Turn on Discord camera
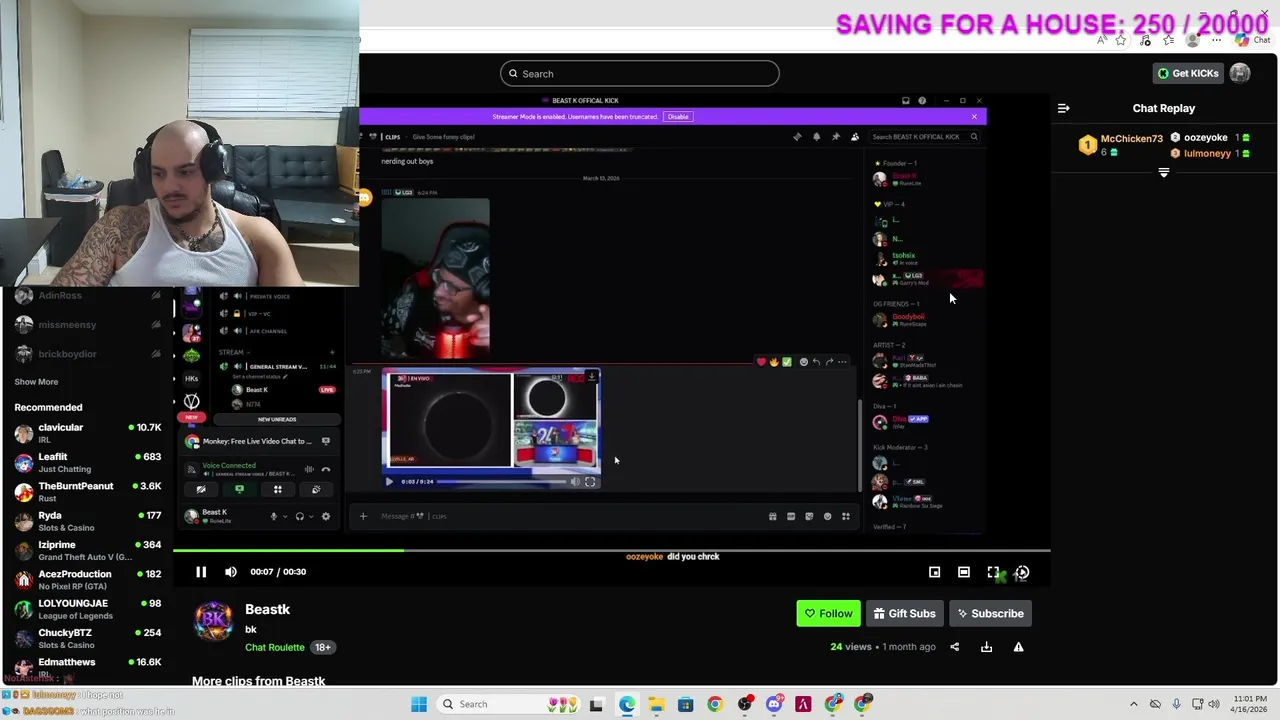The height and width of the screenshot is (720, 1280). (x=201, y=490)
